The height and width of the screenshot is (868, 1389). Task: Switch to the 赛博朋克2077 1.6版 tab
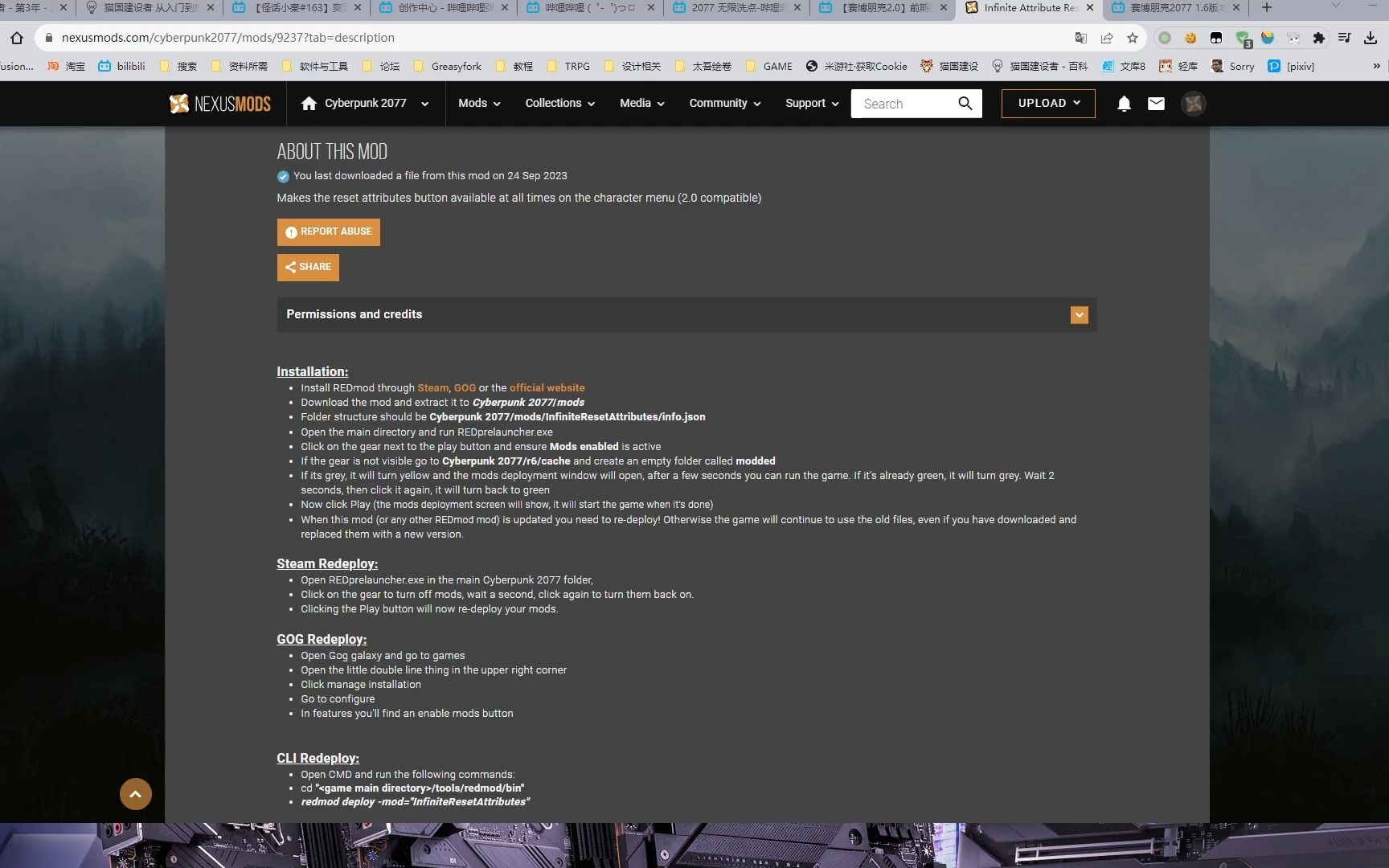coord(1175,8)
